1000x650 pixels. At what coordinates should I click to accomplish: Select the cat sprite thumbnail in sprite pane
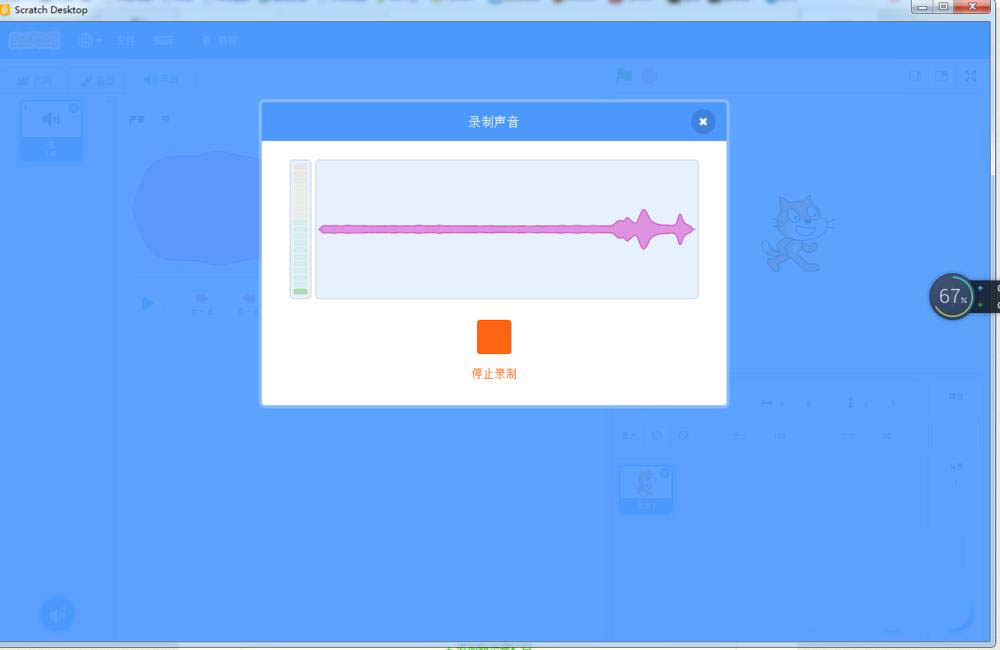(646, 487)
